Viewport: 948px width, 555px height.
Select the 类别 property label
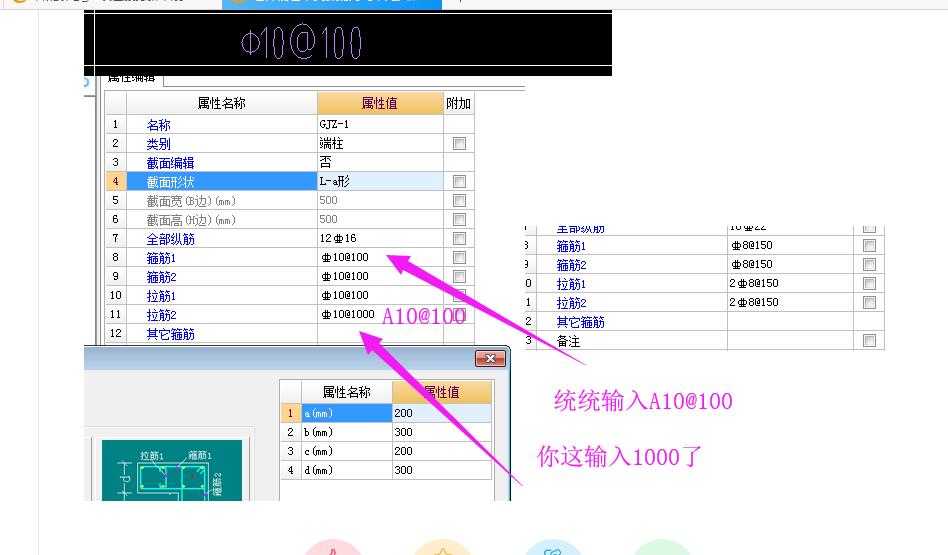tap(158, 144)
